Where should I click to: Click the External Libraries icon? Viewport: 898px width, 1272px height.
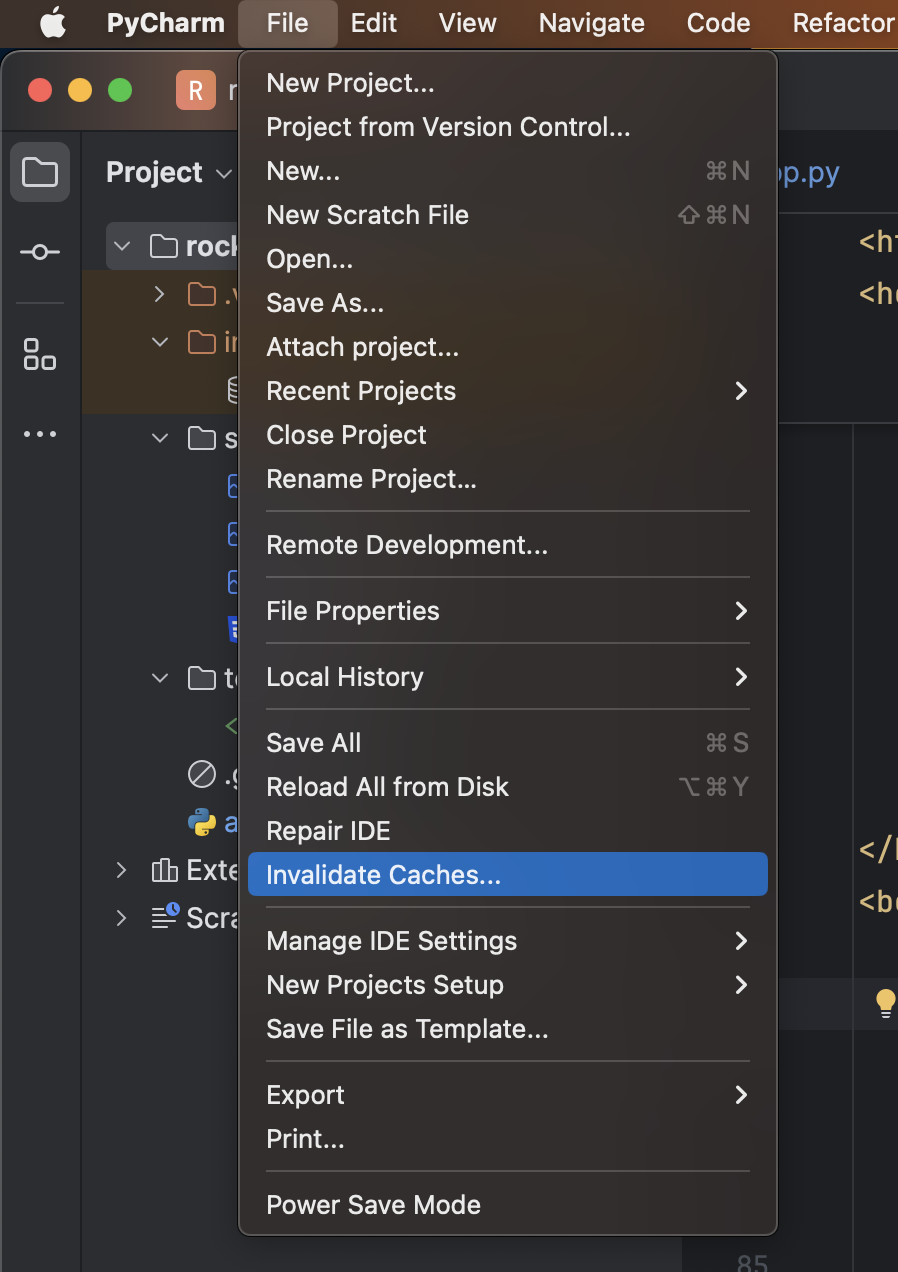point(164,870)
